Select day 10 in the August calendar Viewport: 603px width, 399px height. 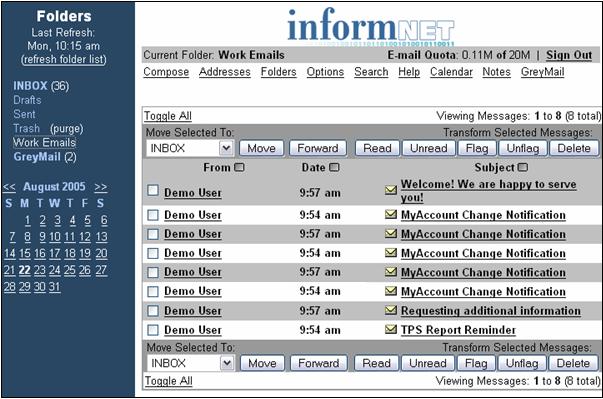tap(55, 237)
